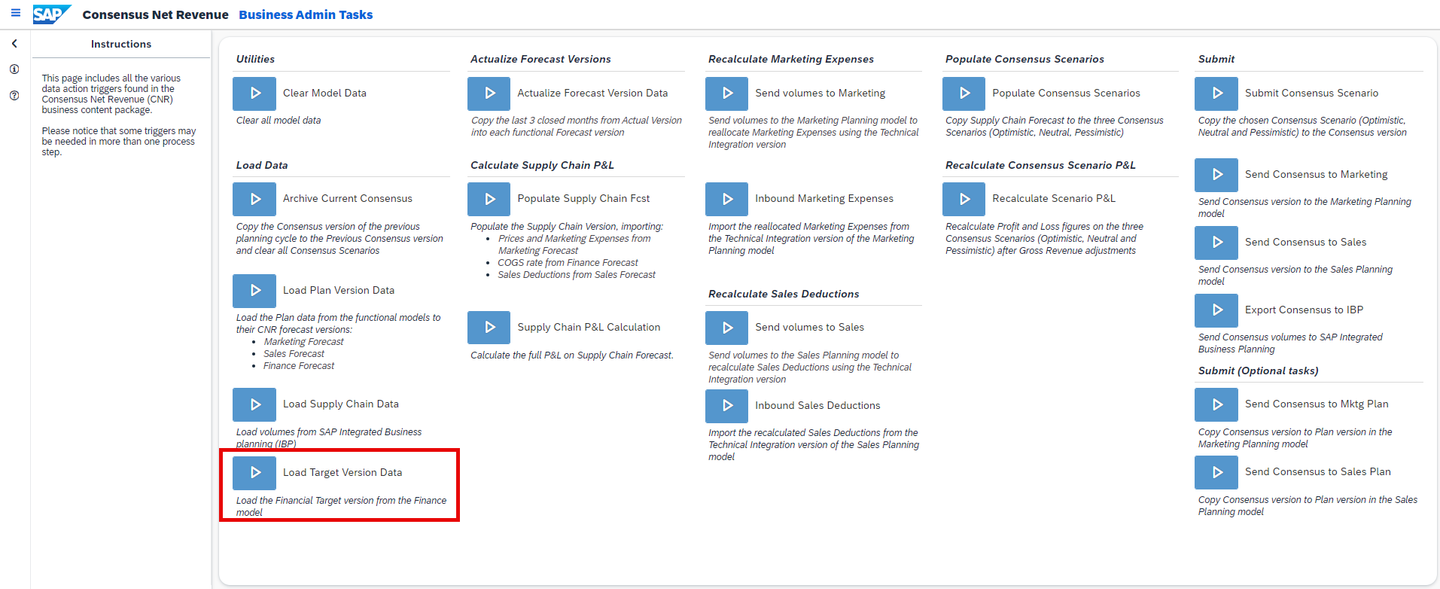Run the Send Consensus to Sales trigger
This screenshot has height=589, width=1440.
(x=1216, y=242)
